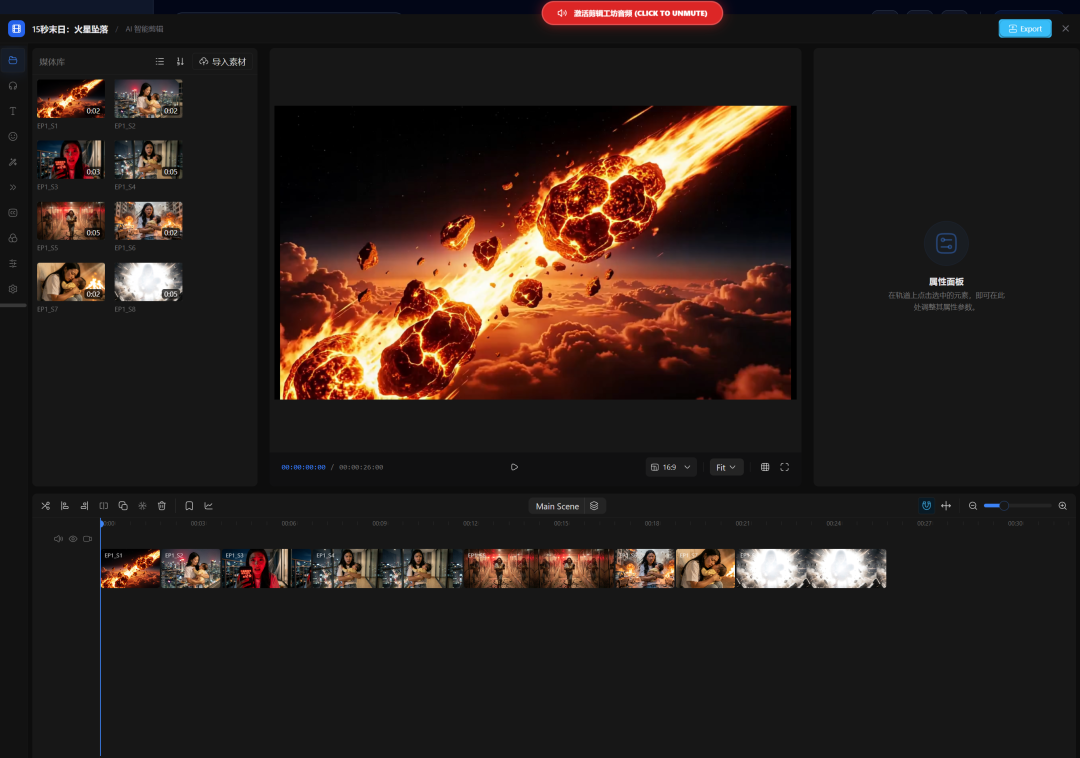Open the 16:9 aspect ratio dropdown
The height and width of the screenshot is (758, 1080).
point(670,467)
